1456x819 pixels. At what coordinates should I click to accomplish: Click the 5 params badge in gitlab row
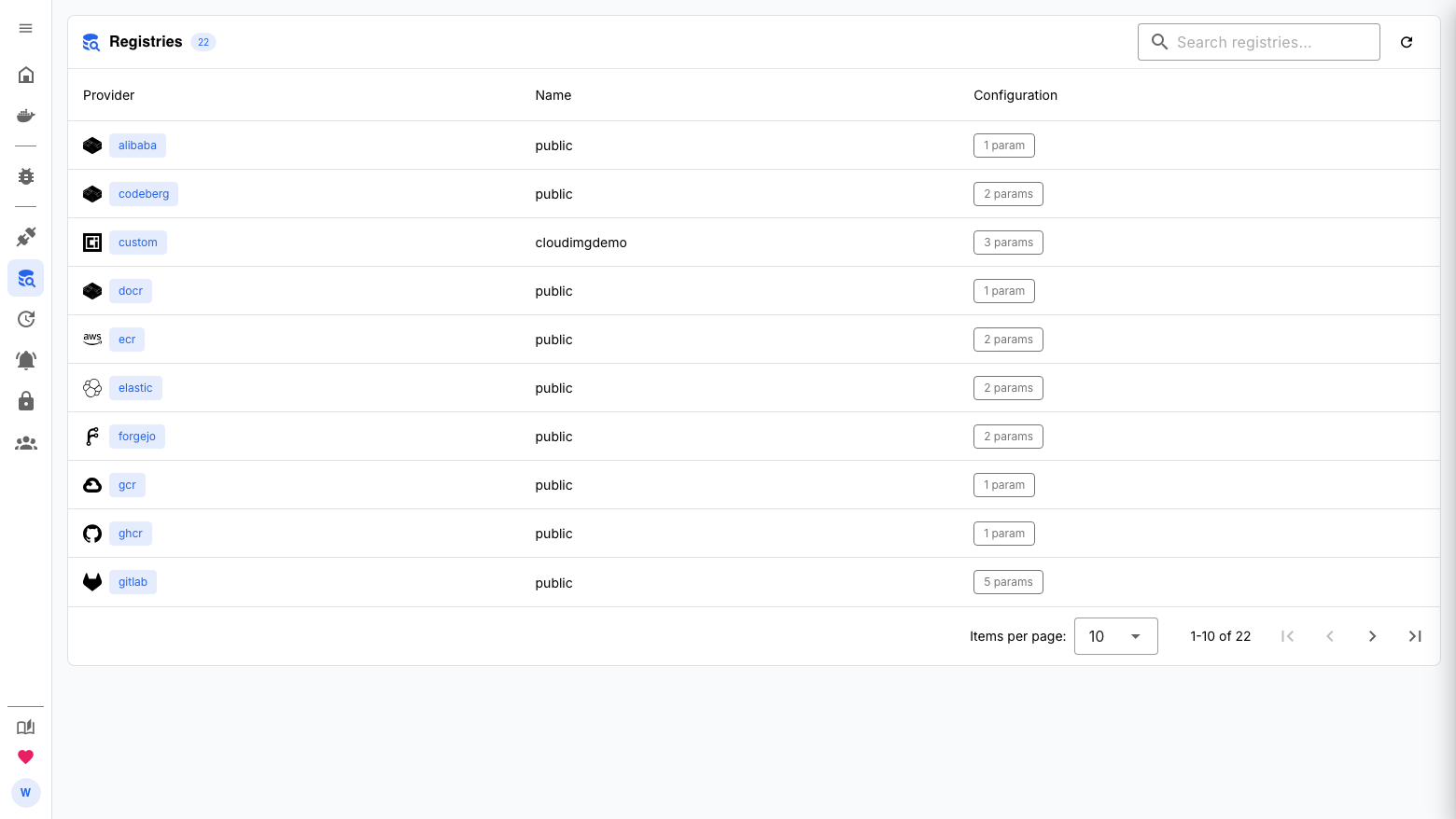(x=1008, y=582)
